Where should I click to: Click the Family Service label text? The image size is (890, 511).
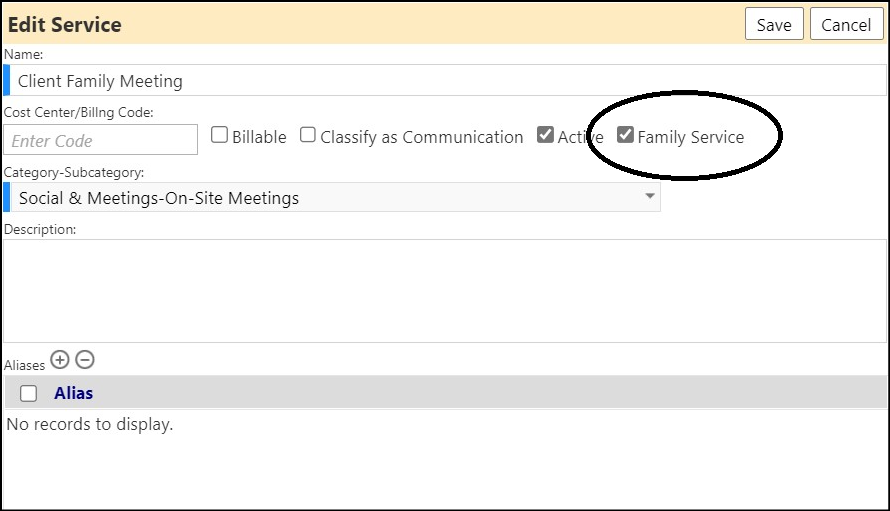[x=691, y=137]
